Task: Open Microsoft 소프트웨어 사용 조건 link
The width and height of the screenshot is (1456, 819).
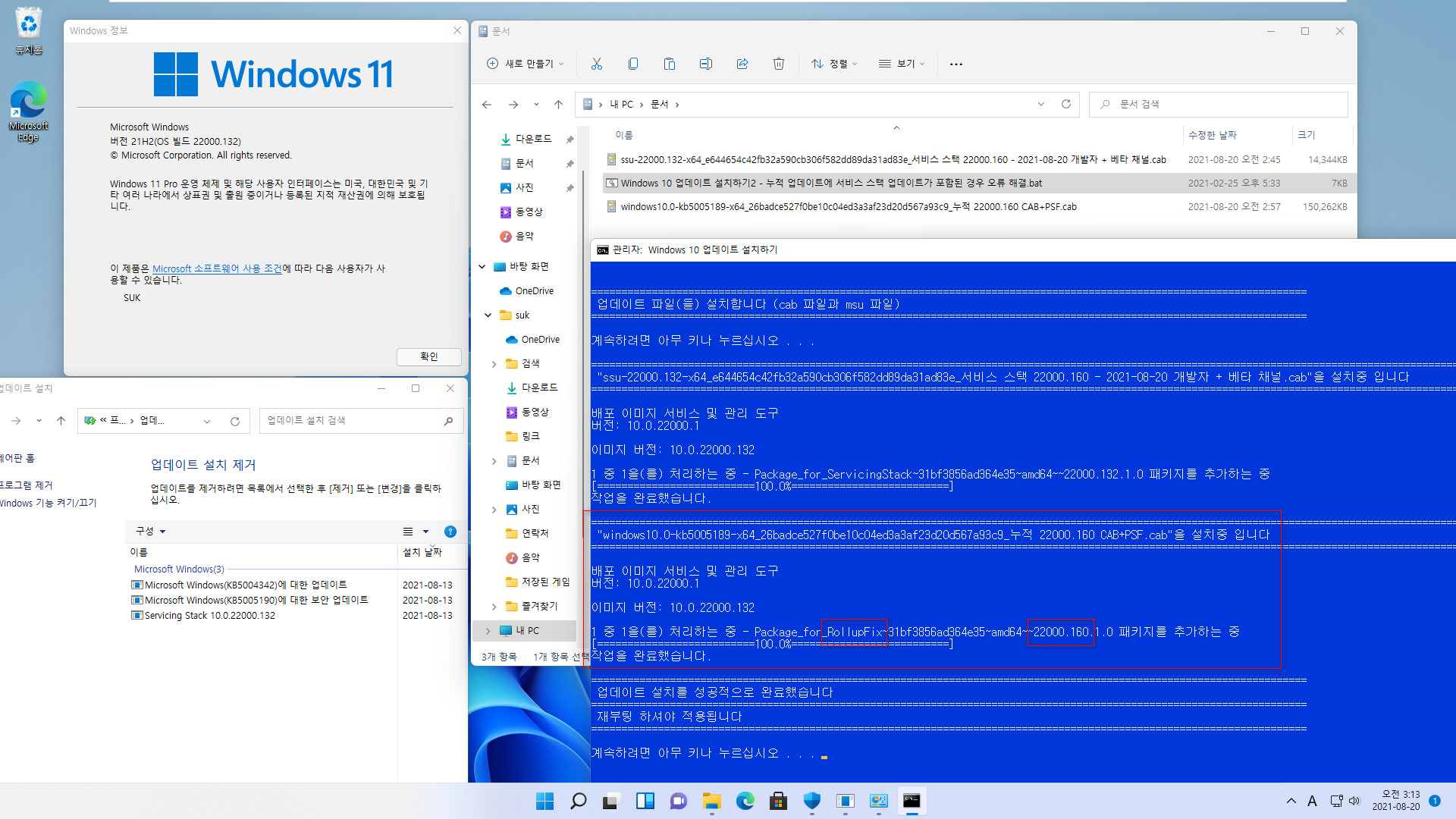Action: coord(218,269)
